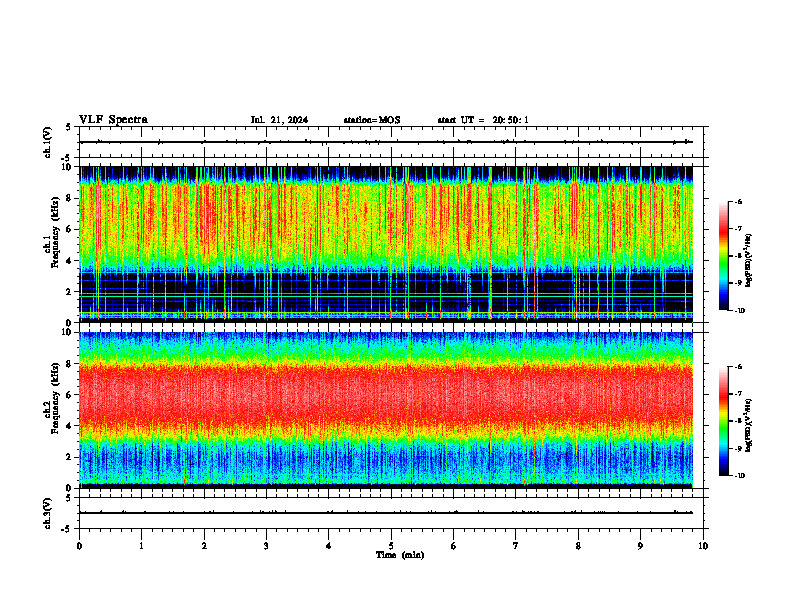Click the "VLF Spectra" plot title

pyautogui.click(x=113, y=120)
